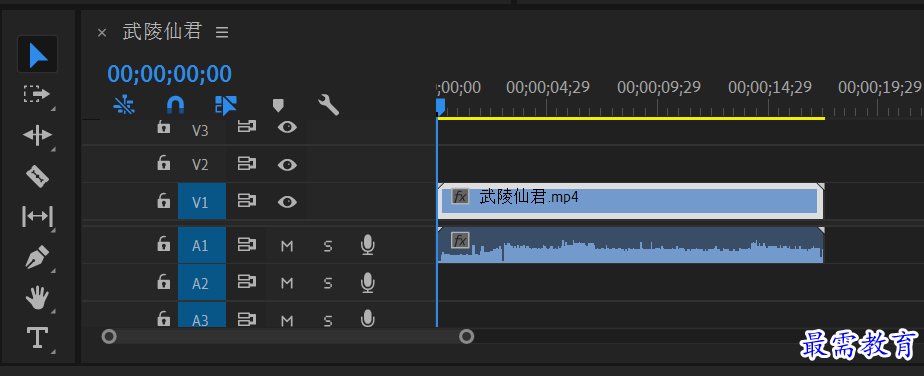Click fx badge on 武陵仙君.mp4 clip
The height and width of the screenshot is (376, 924).
pyautogui.click(x=460, y=196)
